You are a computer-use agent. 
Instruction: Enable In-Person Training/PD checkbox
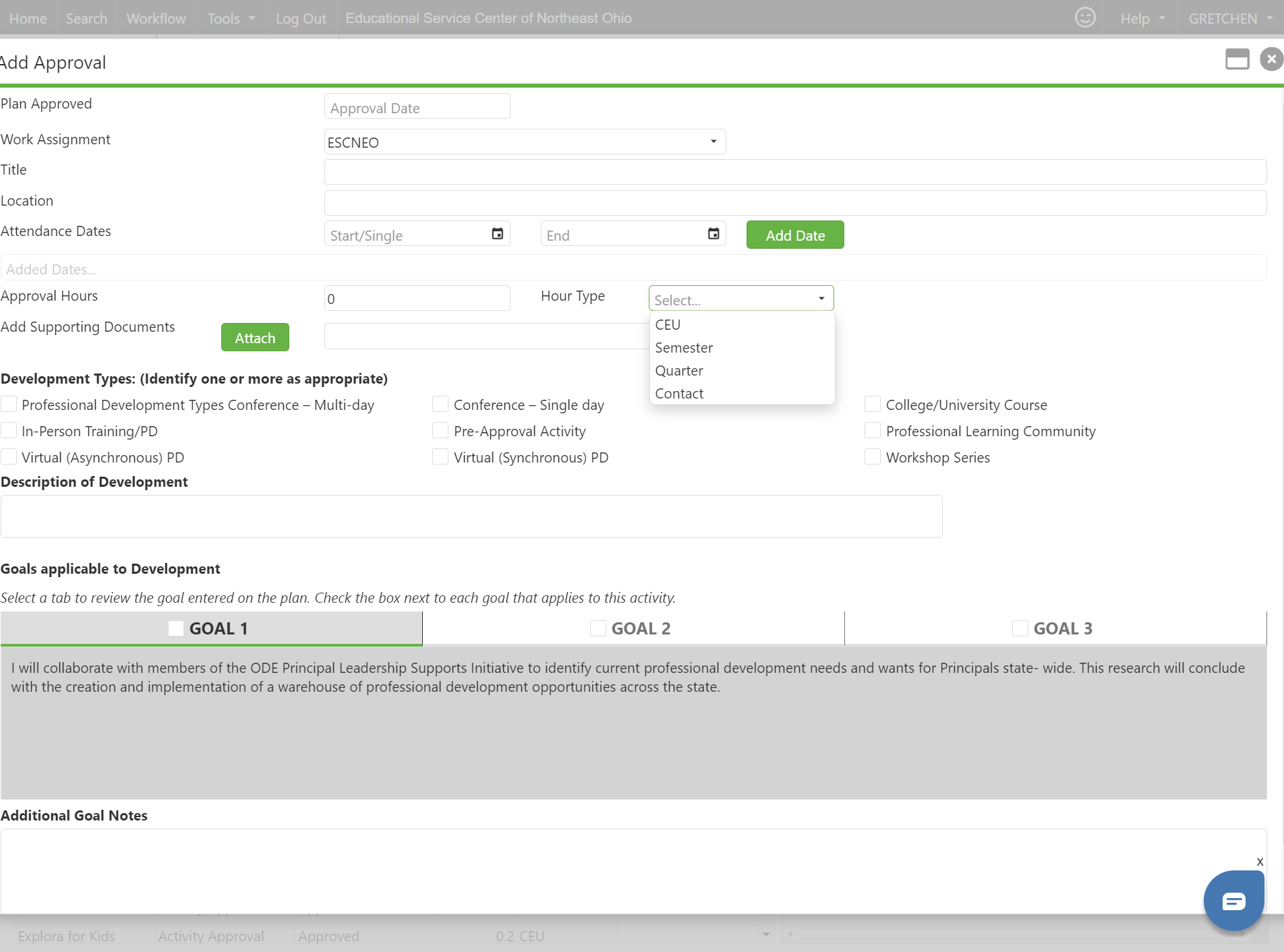pos(9,430)
